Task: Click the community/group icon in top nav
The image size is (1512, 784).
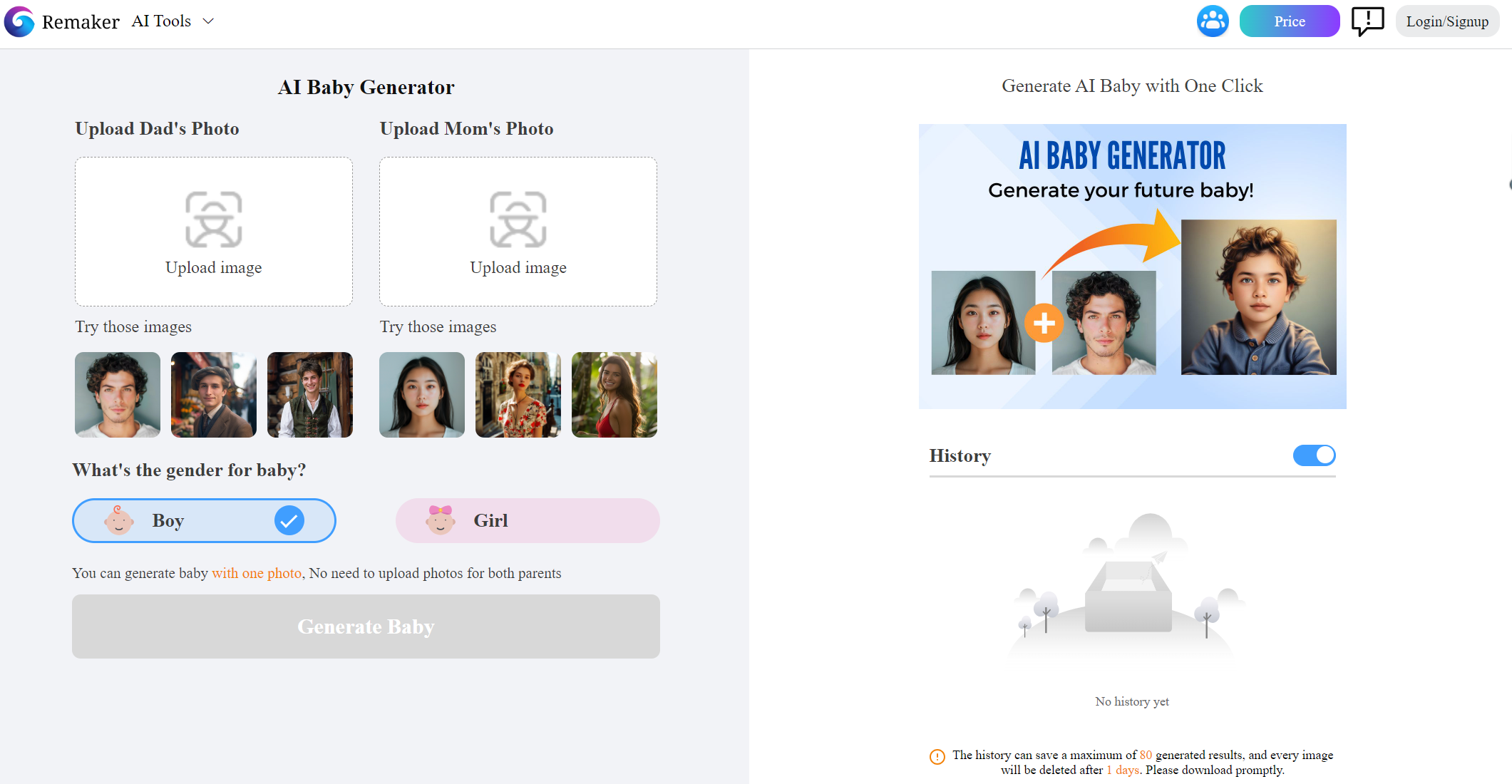Action: coord(1213,19)
